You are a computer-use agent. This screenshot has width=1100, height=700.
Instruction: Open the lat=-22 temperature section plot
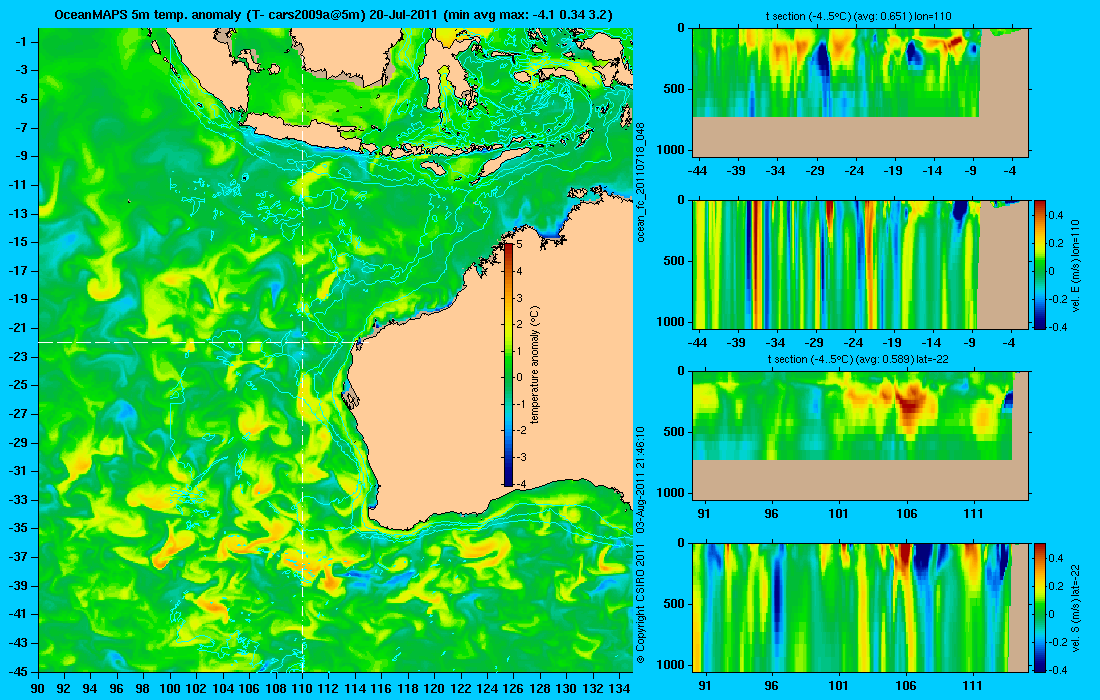pyautogui.click(x=860, y=436)
